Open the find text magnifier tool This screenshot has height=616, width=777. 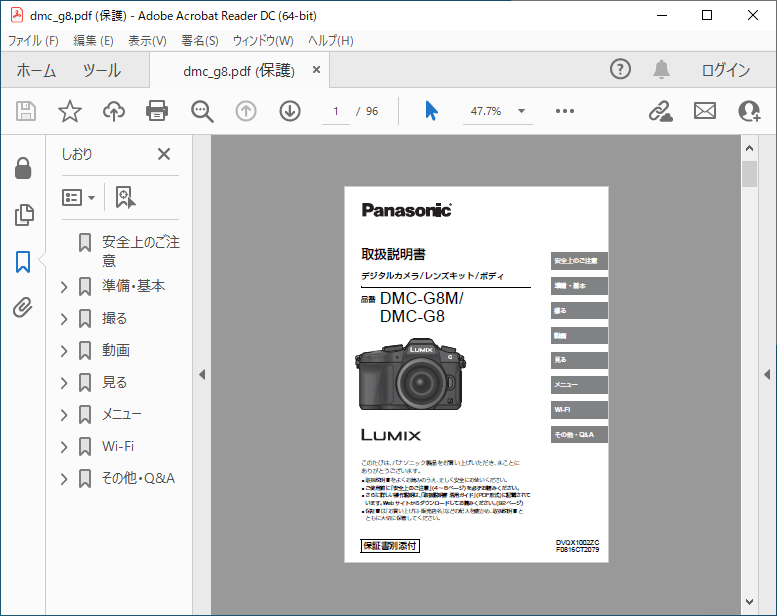(x=202, y=111)
